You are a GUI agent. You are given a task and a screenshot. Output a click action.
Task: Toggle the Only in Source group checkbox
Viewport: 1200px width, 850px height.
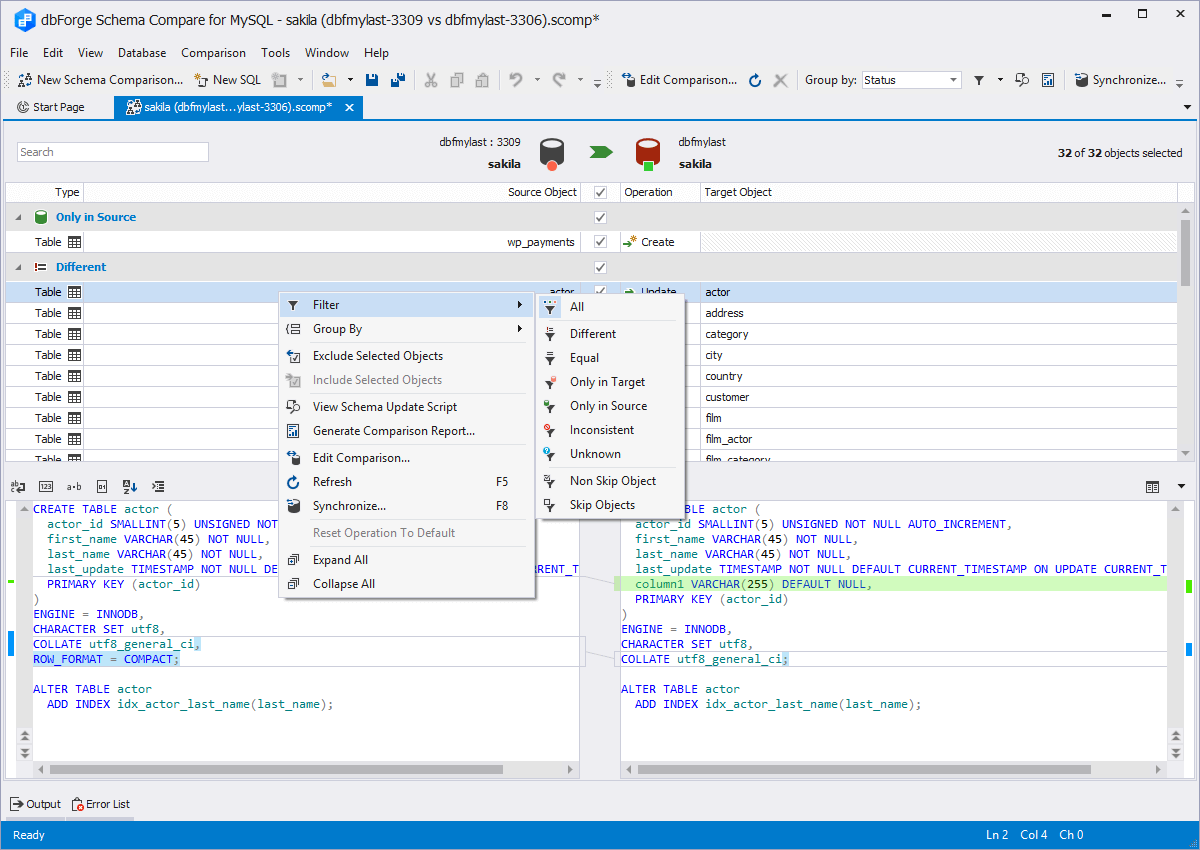tap(601, 217)
